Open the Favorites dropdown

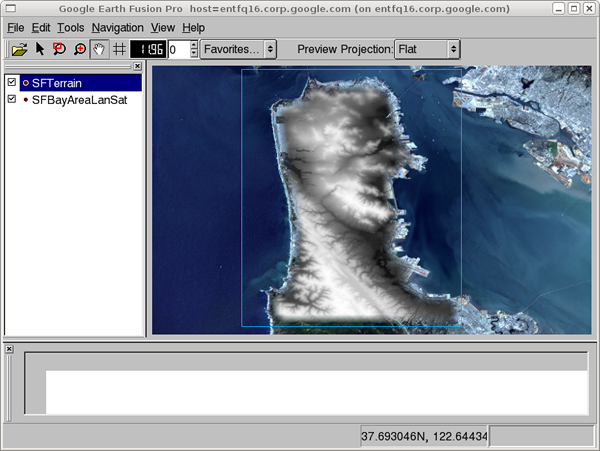click(238, 49)
